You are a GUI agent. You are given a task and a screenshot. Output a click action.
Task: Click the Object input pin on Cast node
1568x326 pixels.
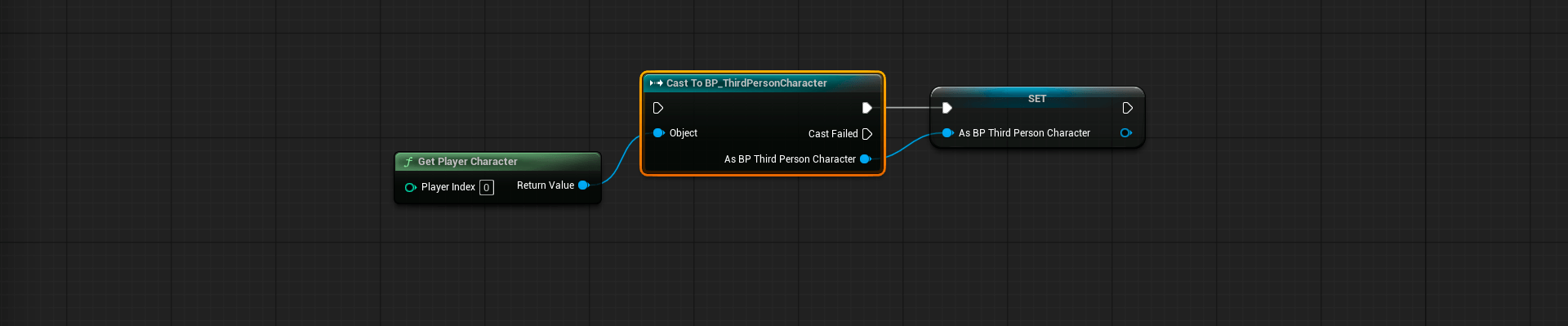(x=658, y=133)
